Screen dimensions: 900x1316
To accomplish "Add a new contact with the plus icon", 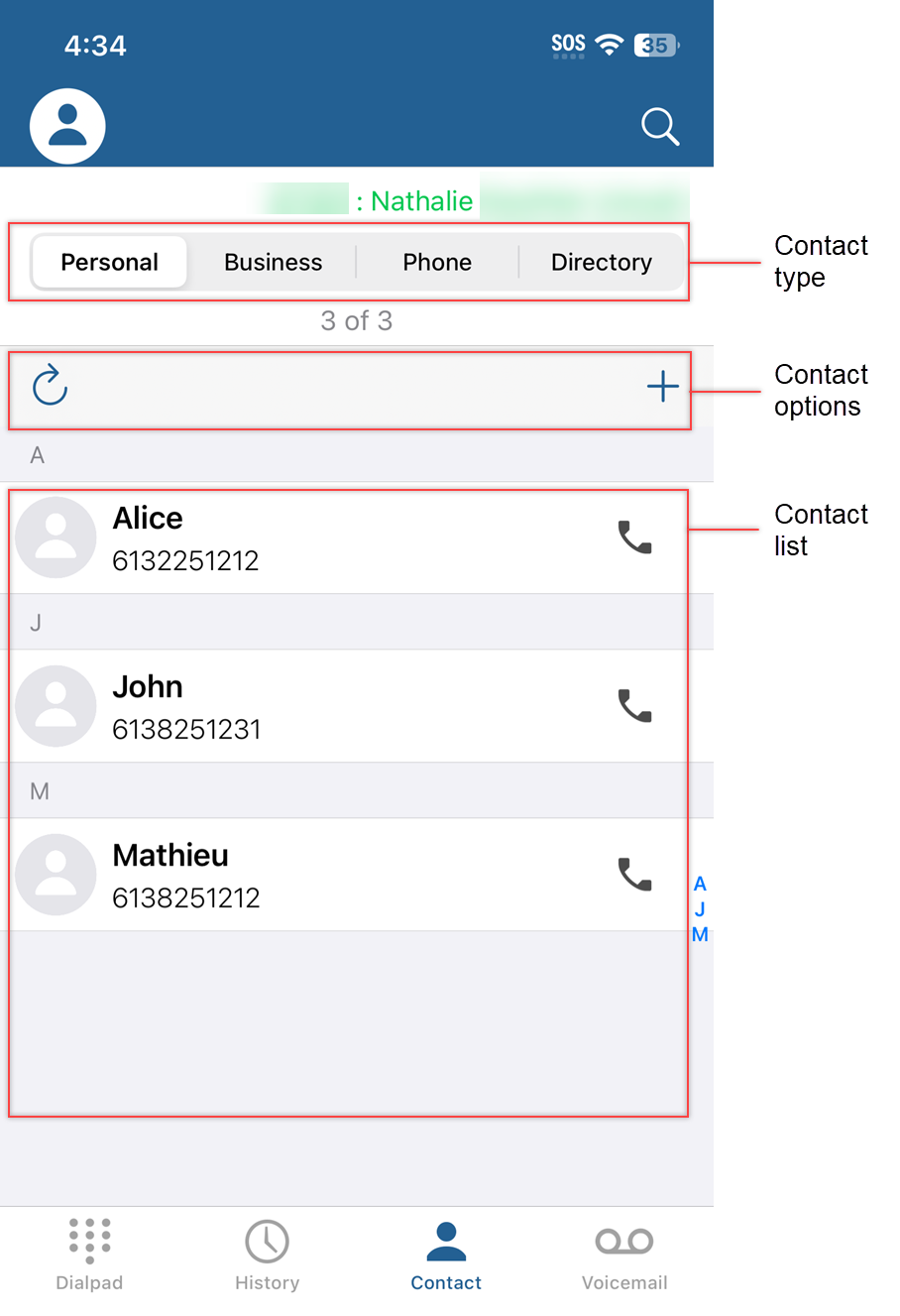I will 662,387.
